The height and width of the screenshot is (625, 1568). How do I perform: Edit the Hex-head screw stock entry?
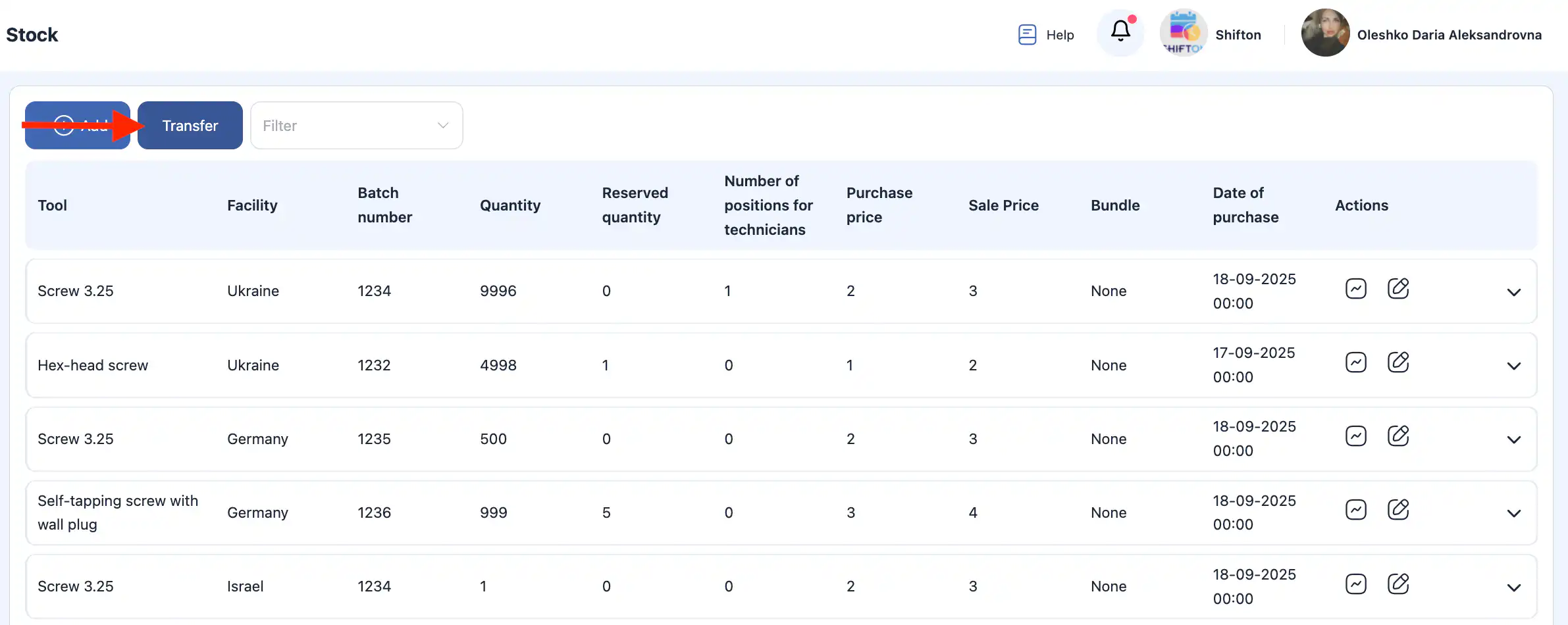pos(1398,362)
